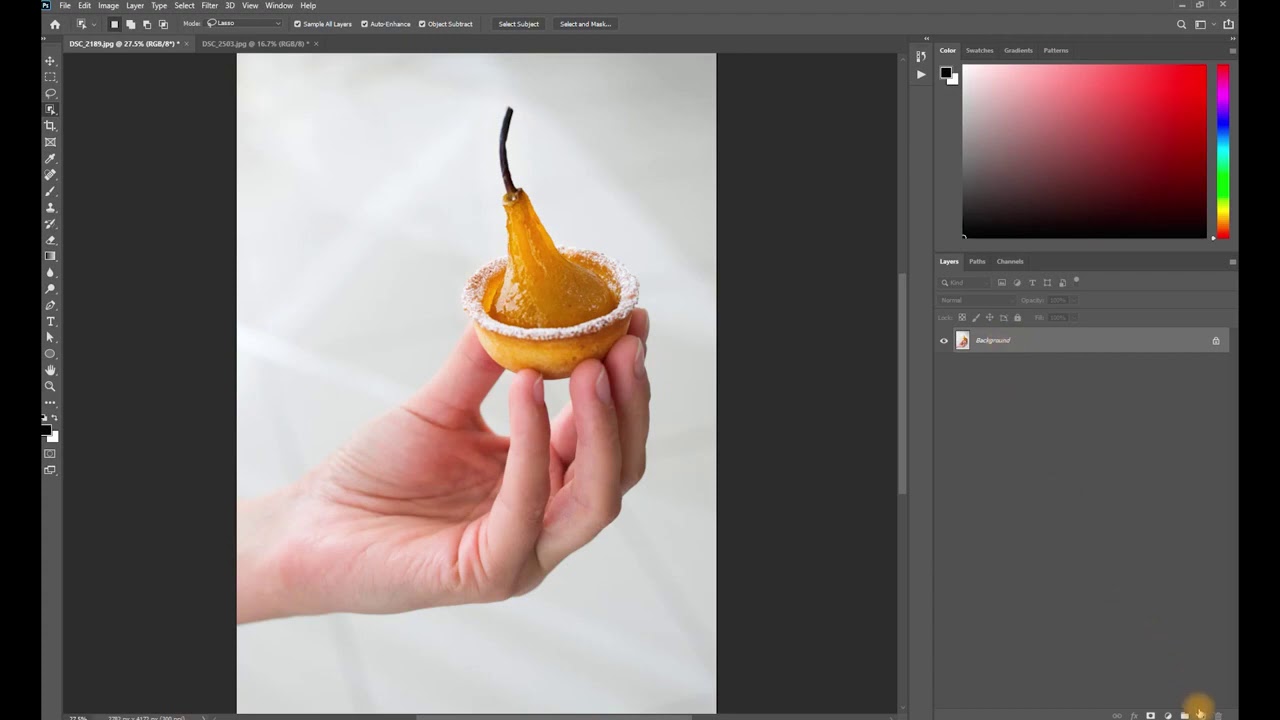Open the Filter menu
The image size is (1280, 720).
[x=209, y=6]
